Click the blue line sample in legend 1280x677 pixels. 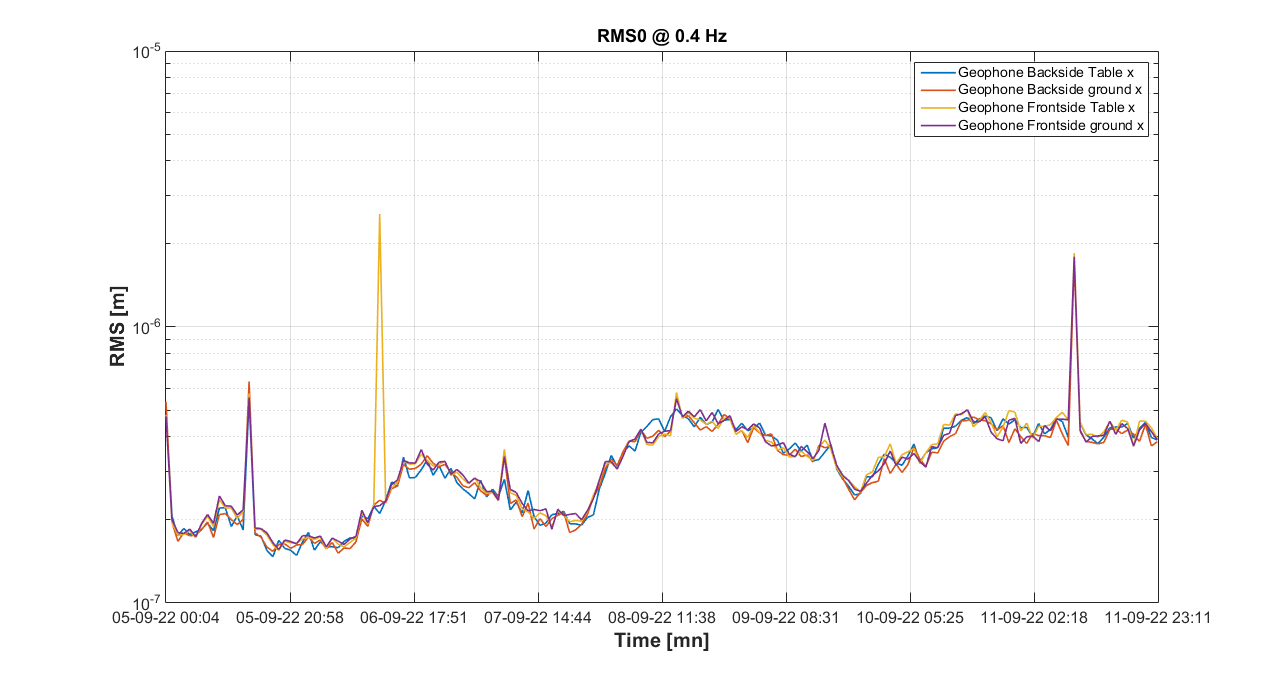936,72
